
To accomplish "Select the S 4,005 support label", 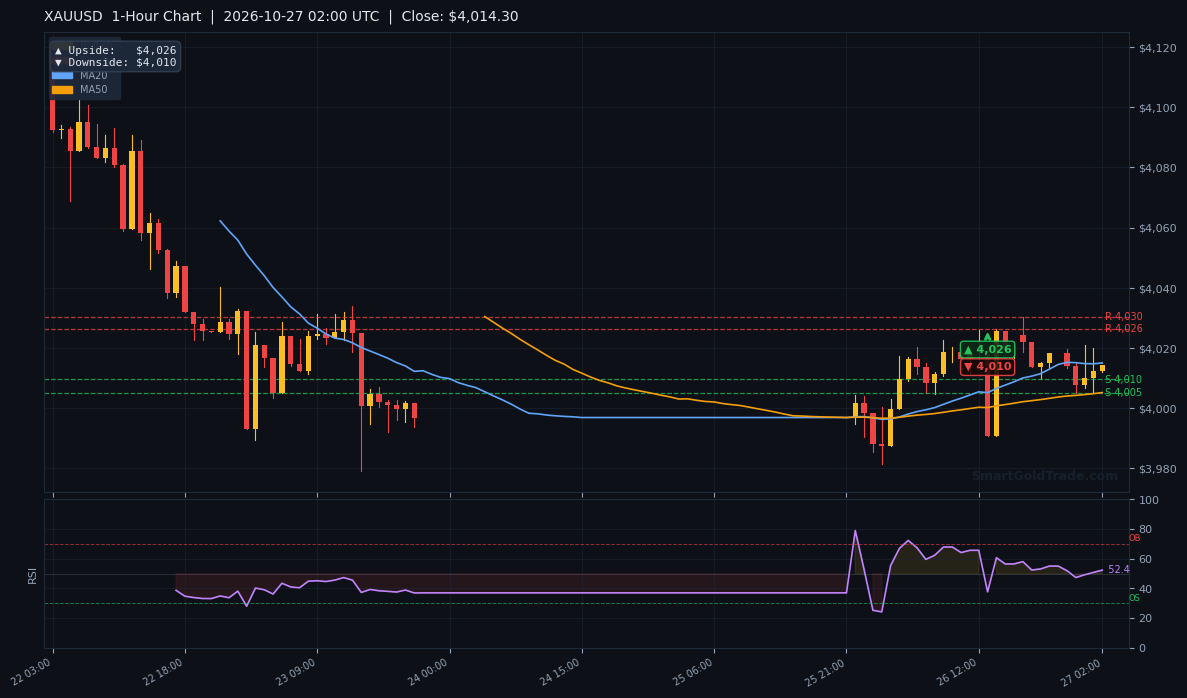I will (x=1123, y=392).
